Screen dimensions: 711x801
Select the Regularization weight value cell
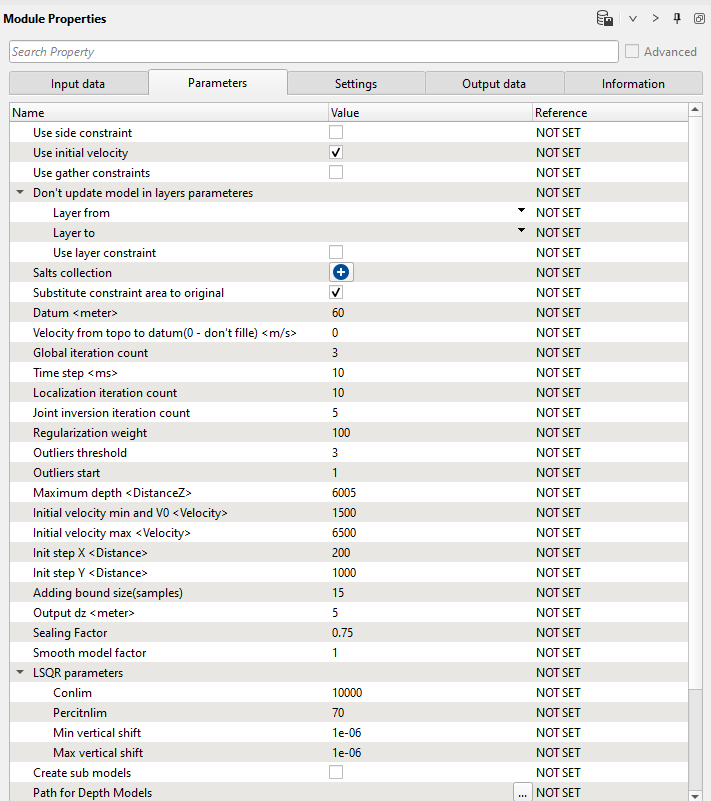tap(428, 433)
